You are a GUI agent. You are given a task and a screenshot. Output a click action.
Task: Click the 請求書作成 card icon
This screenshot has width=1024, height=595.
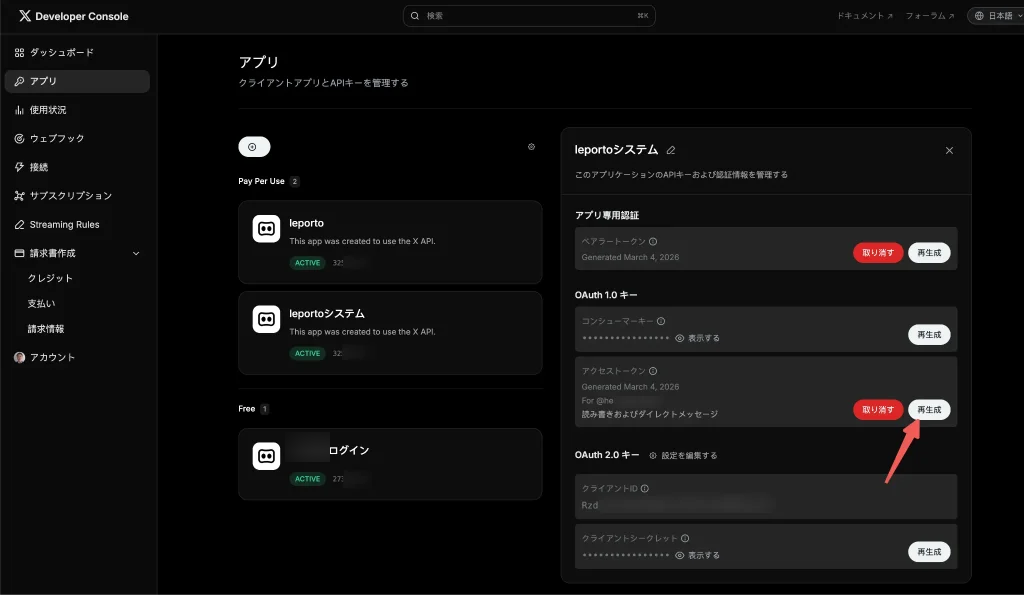[20, 253]
